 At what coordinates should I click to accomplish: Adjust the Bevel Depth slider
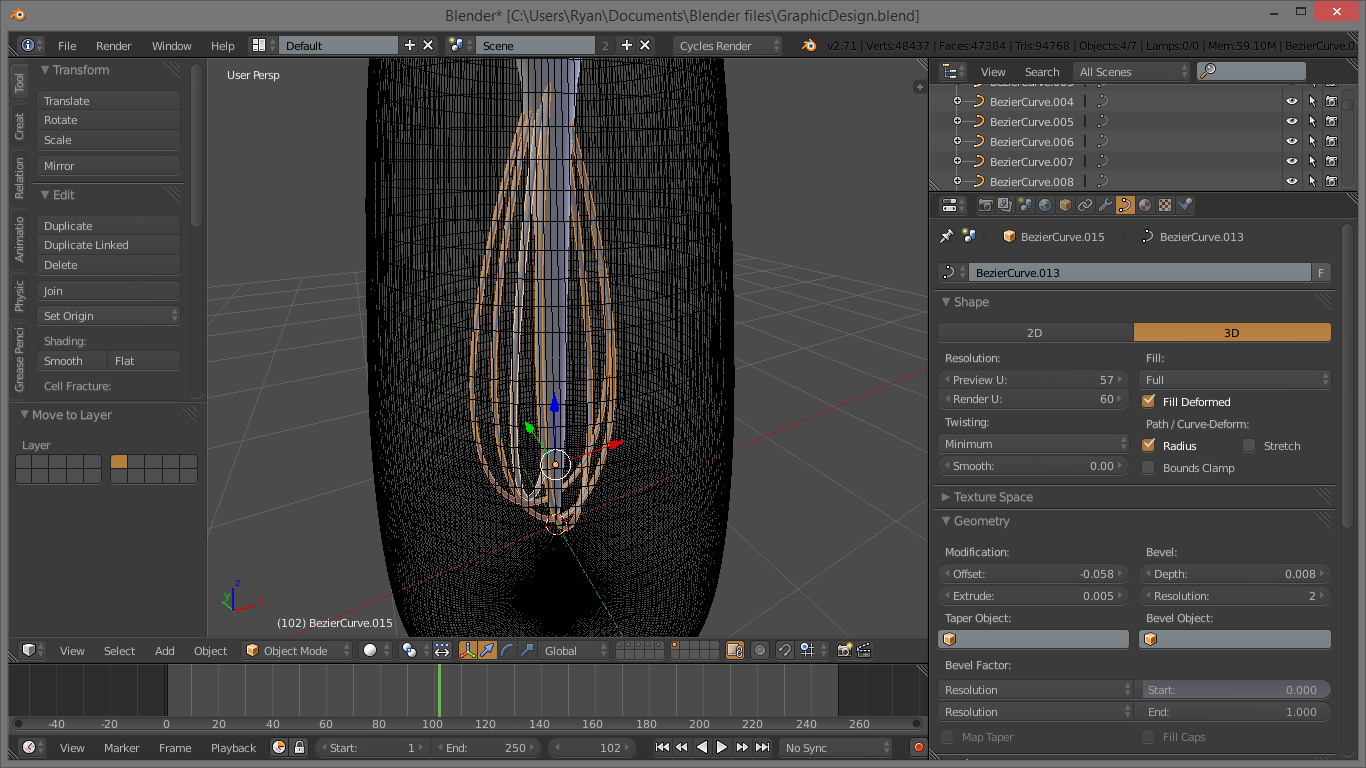coord(1235,574)
